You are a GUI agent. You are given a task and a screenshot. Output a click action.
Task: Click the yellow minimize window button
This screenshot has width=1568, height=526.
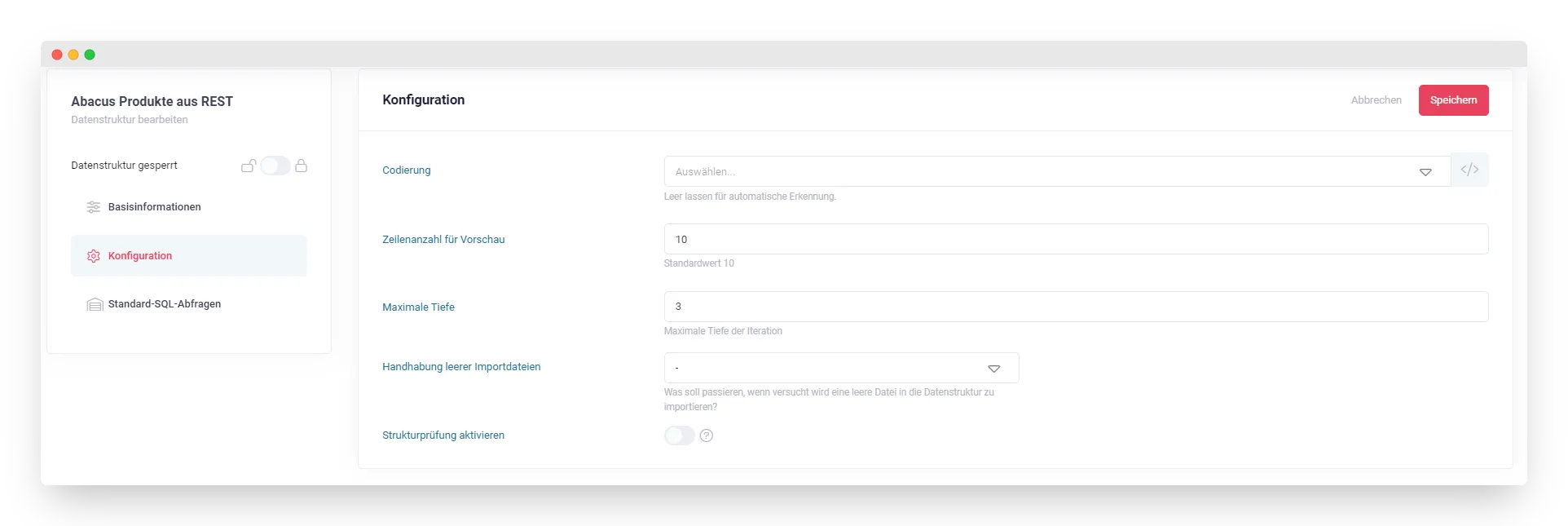pyautogui.click(x=73, y=55)
